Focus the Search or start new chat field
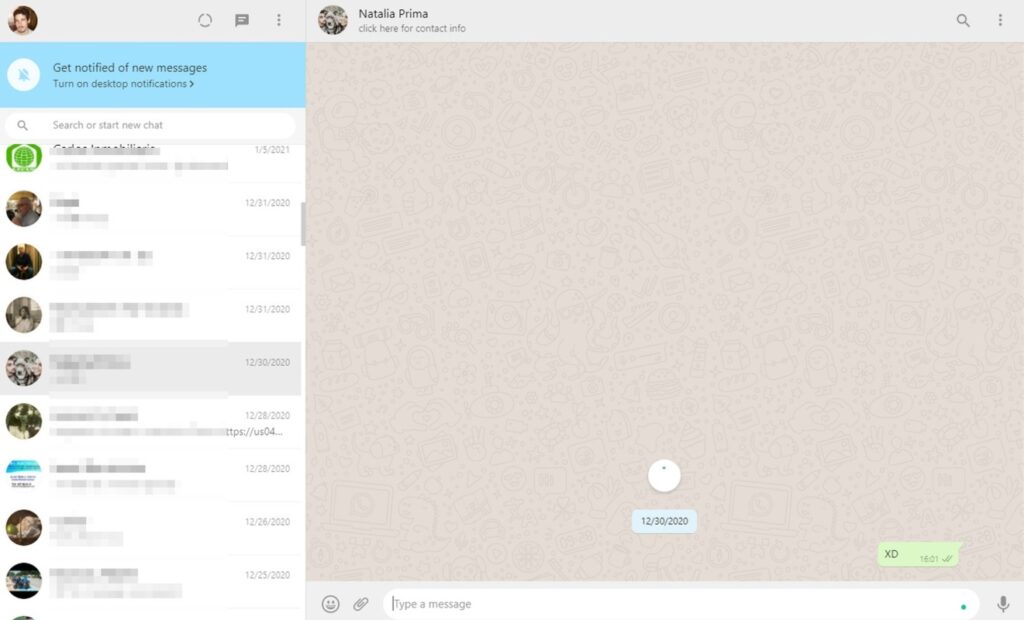The width and height of the screenshot is (1024, 620). click(x=150, y=125)
